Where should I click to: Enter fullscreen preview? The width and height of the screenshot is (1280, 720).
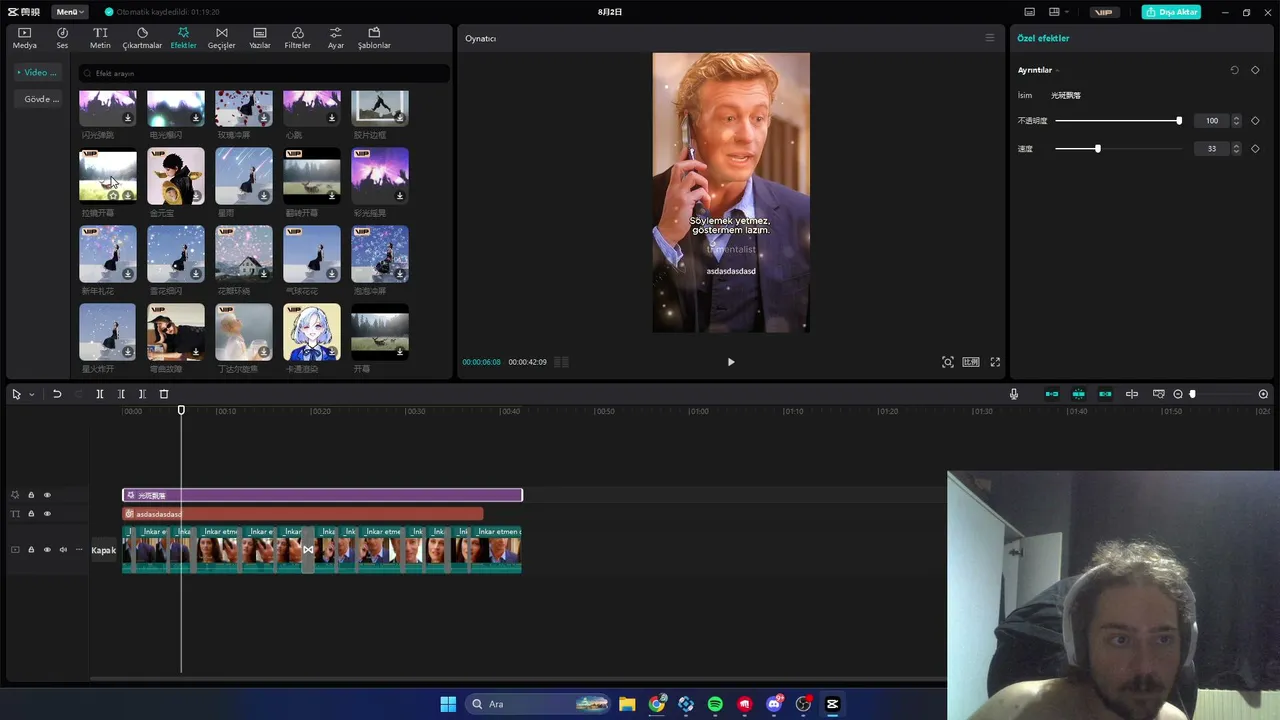(x=995, y=362)
